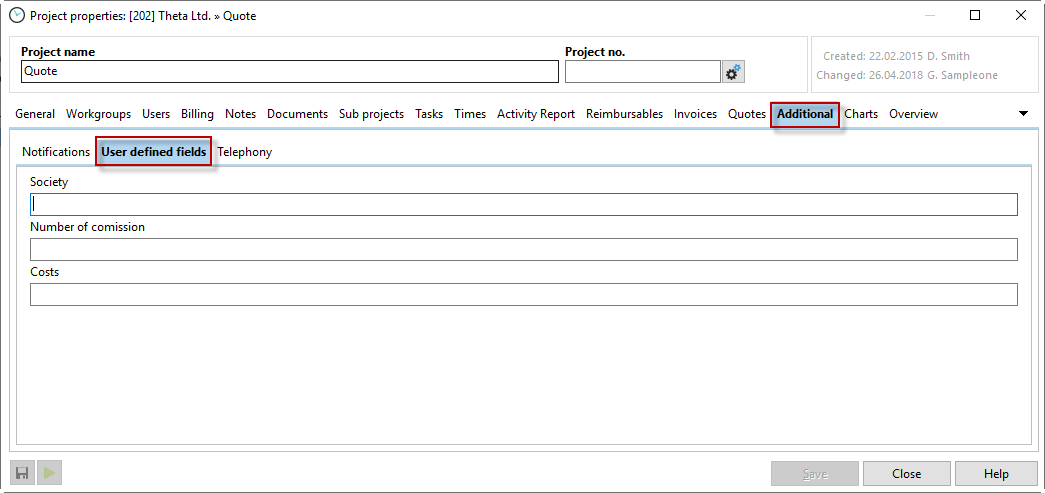
Task: Click the clock icon in title bar
Action: point(16,15)
